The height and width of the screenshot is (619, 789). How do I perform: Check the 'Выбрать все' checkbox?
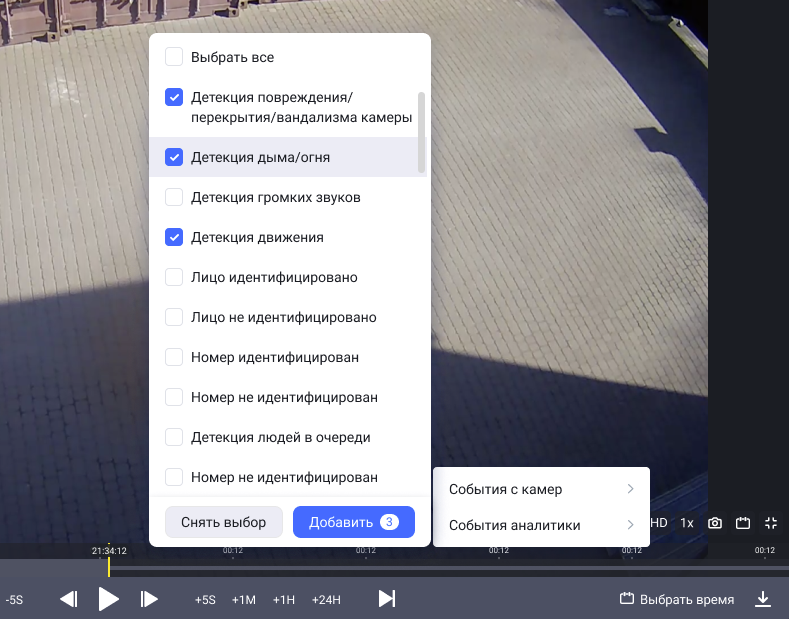click(x=174, y=57)
